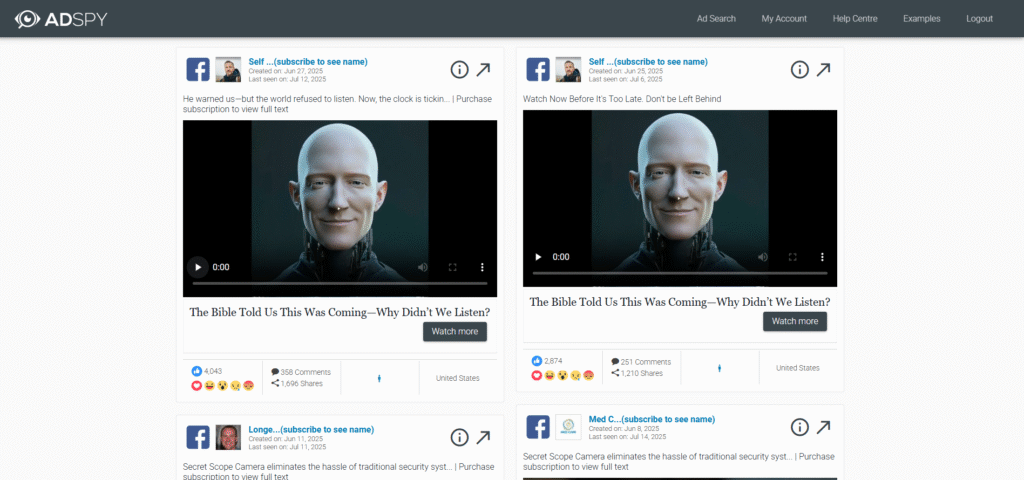Click Facebook icon on Med C... ad card
1024x480 pixels.
tap(537, 426)
